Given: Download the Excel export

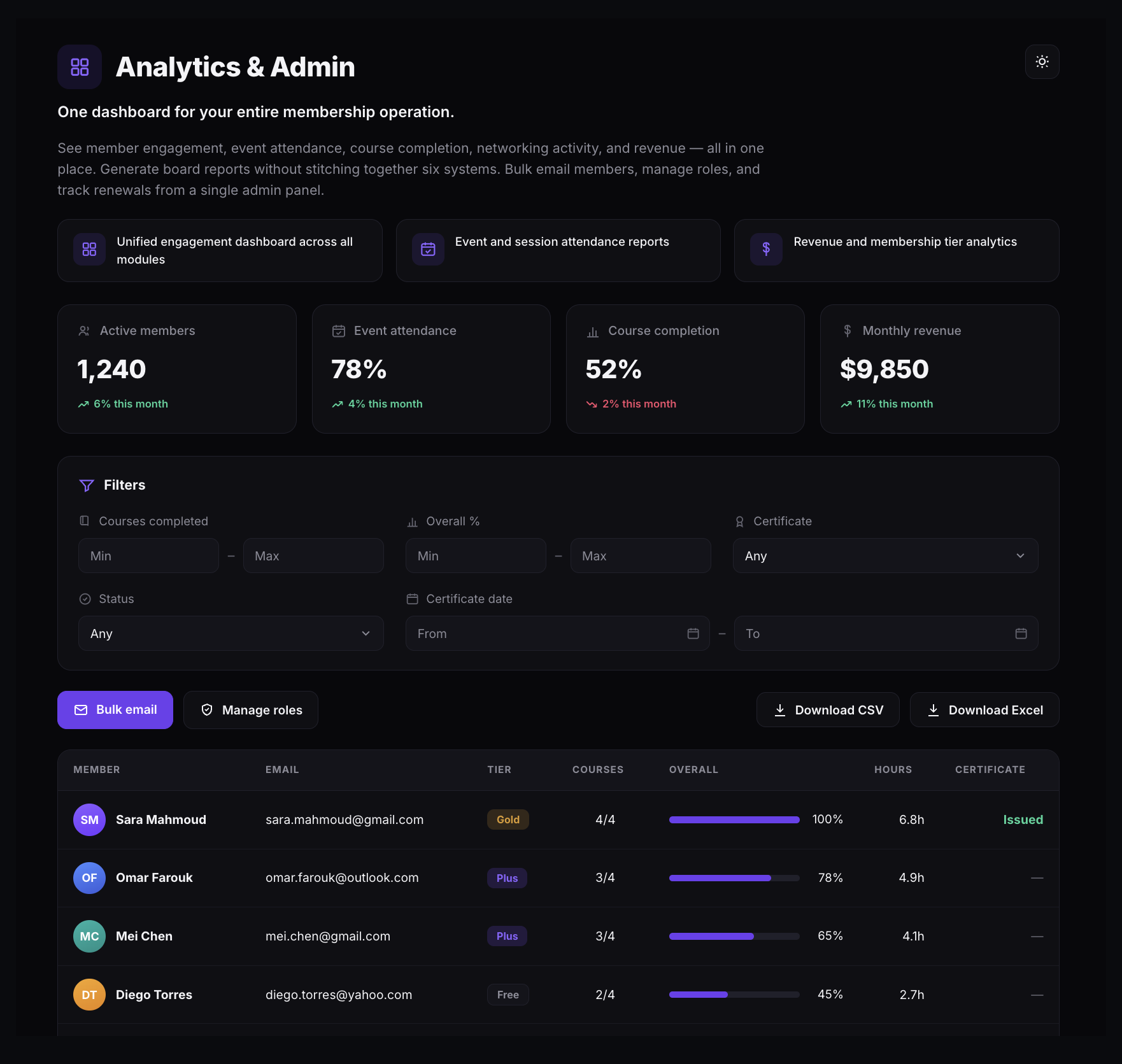Looking at the screenshot, I should tap(984, 710).
